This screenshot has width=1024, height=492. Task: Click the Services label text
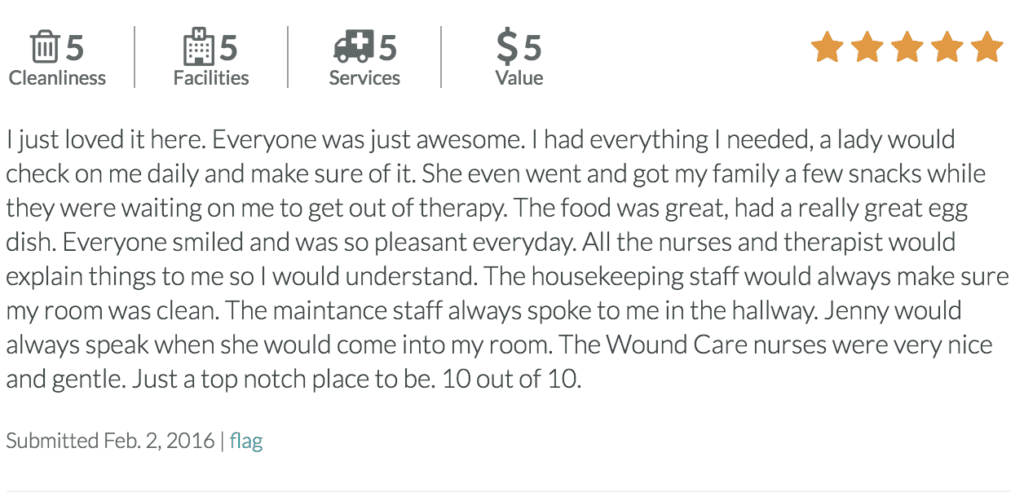point(364,78)
